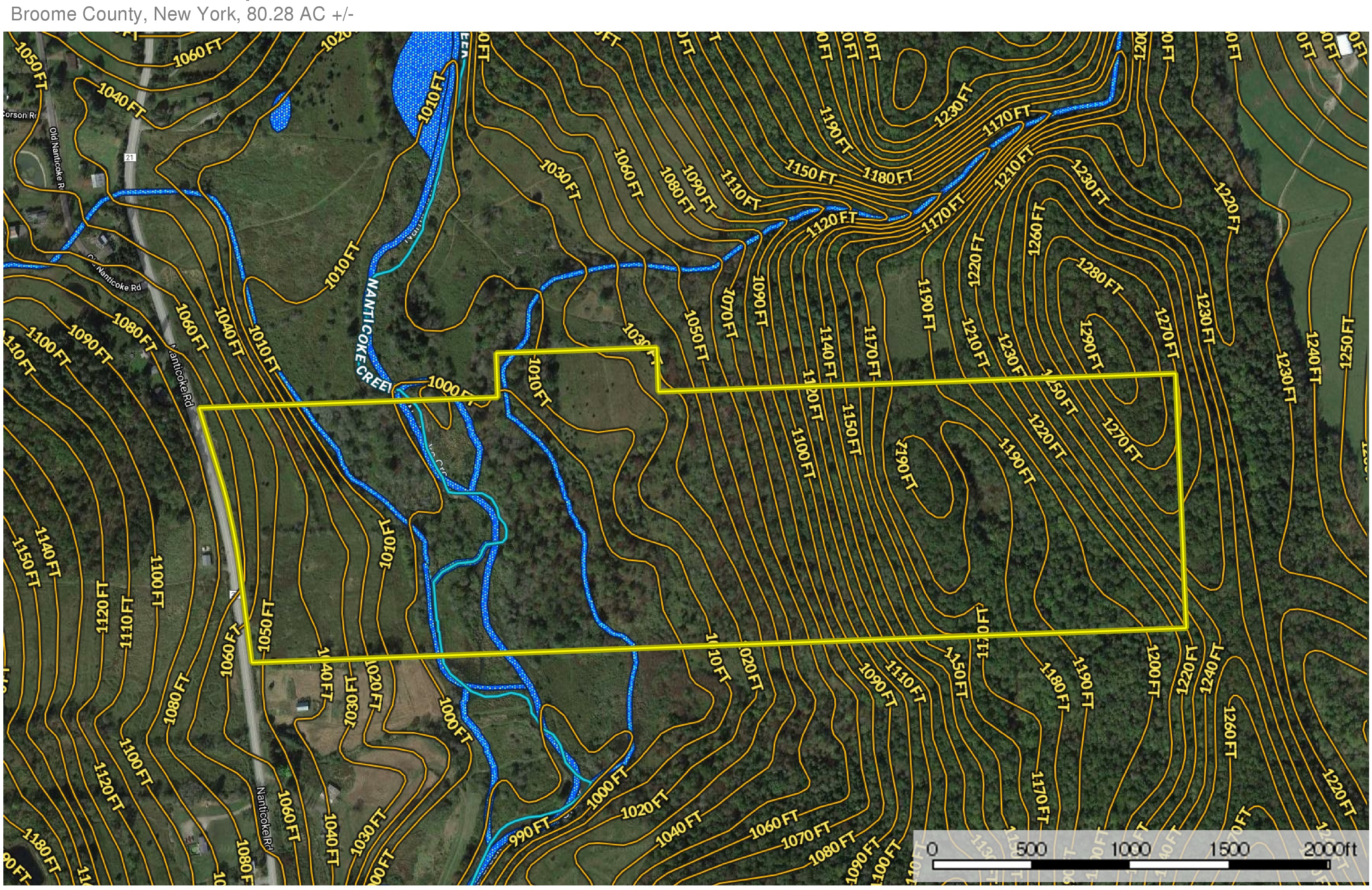This screenshot has width=1372, height=890.
Task: Click the 0 mark on scale bar
Action: pos(932,849)
